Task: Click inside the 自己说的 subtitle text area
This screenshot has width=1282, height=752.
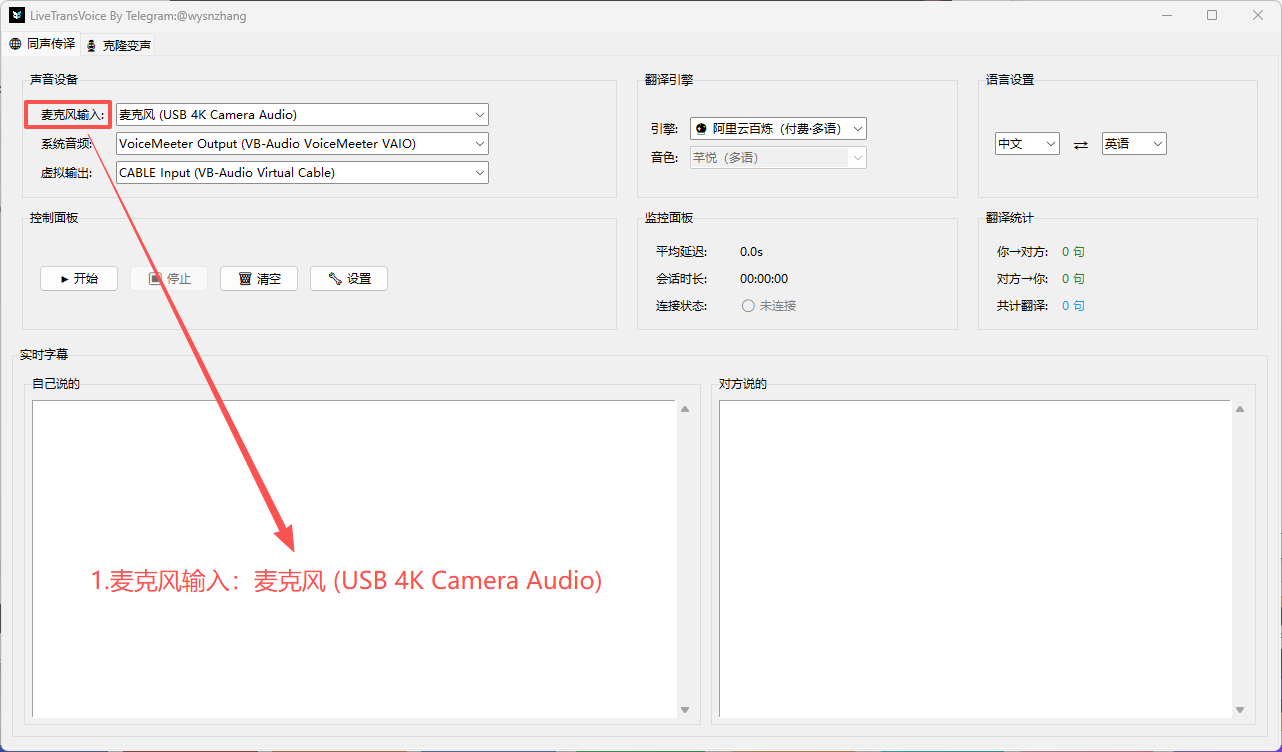Action: (354, 559)
